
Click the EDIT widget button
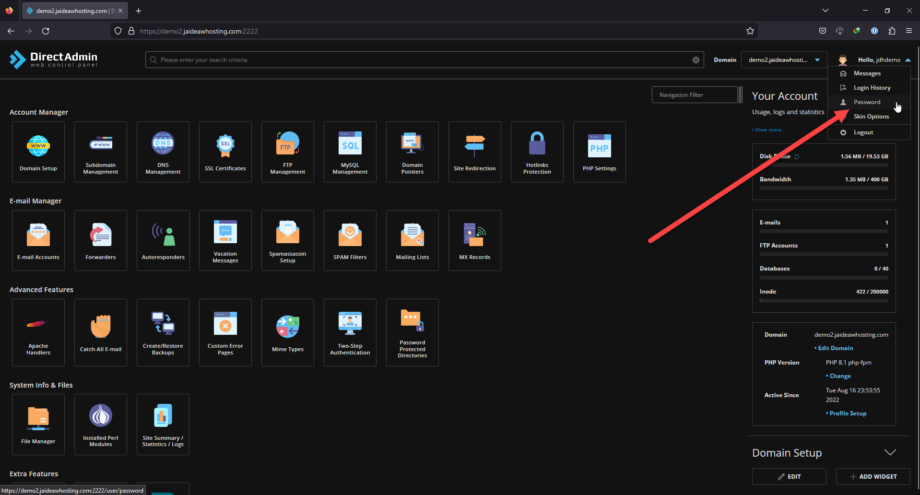click(789, 476)
